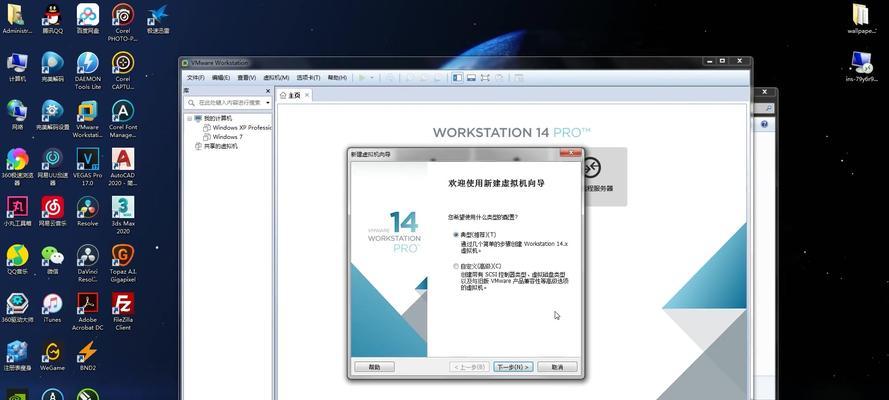The width and height of the screenshot is (889, 400).
Task: Close the library panel with its X
Action: 268,91
